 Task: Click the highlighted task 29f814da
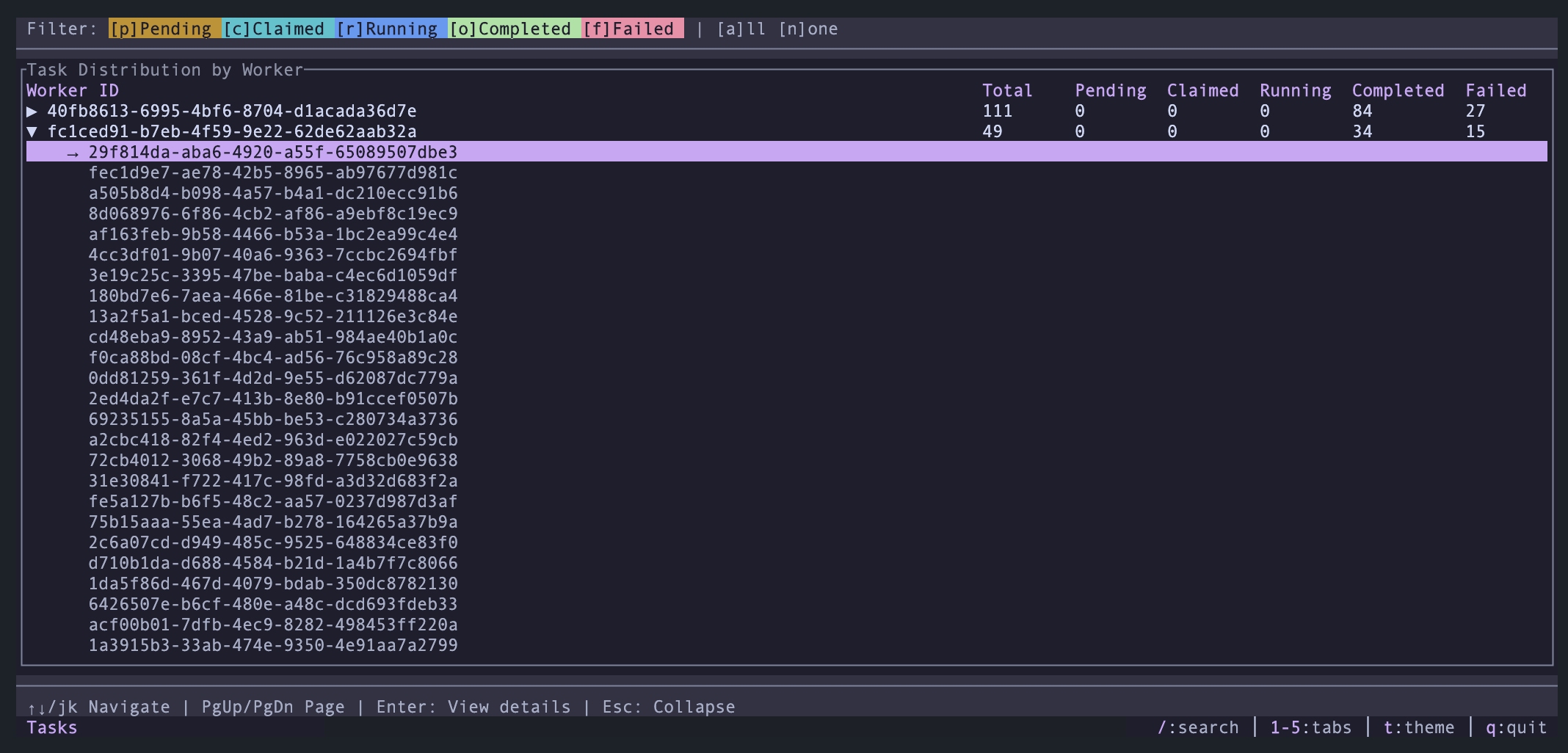click(272, 153)
